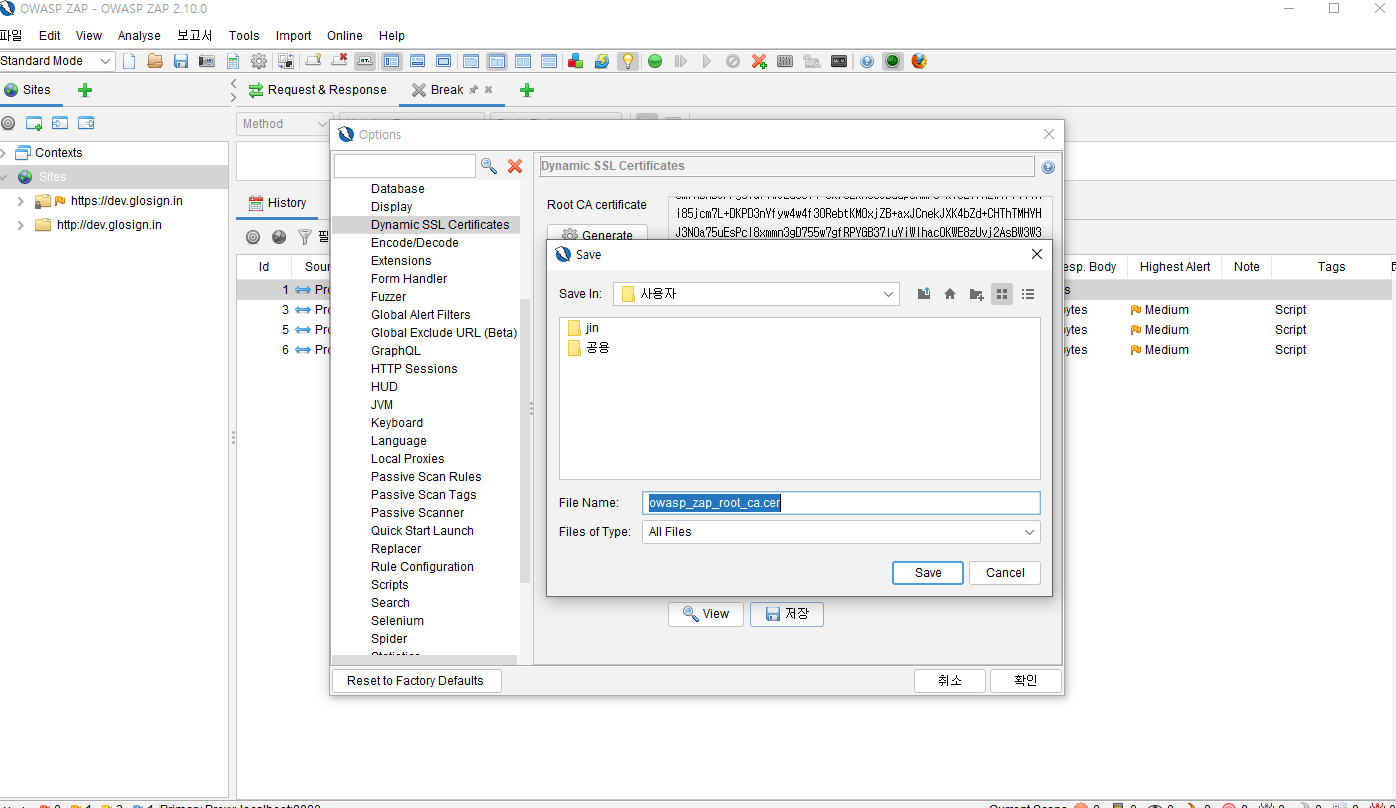This screenshot has height=808, width=1396.
Task: Click the red X add break point icon
Action: 759,61
